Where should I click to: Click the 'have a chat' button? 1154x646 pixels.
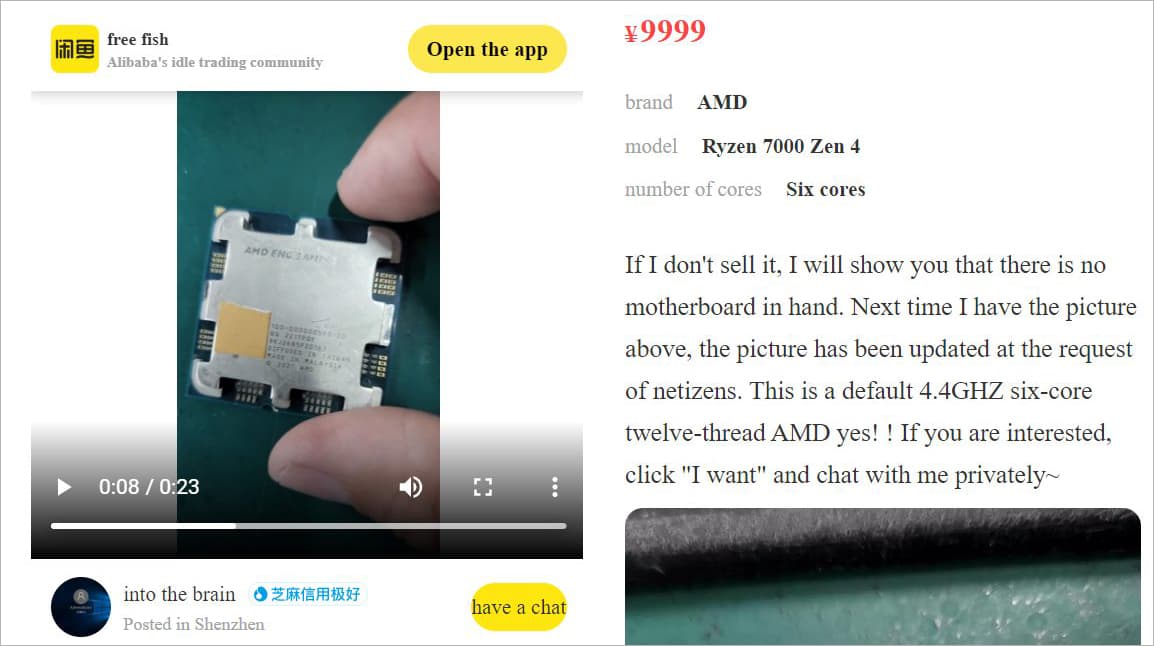point(519,607)
